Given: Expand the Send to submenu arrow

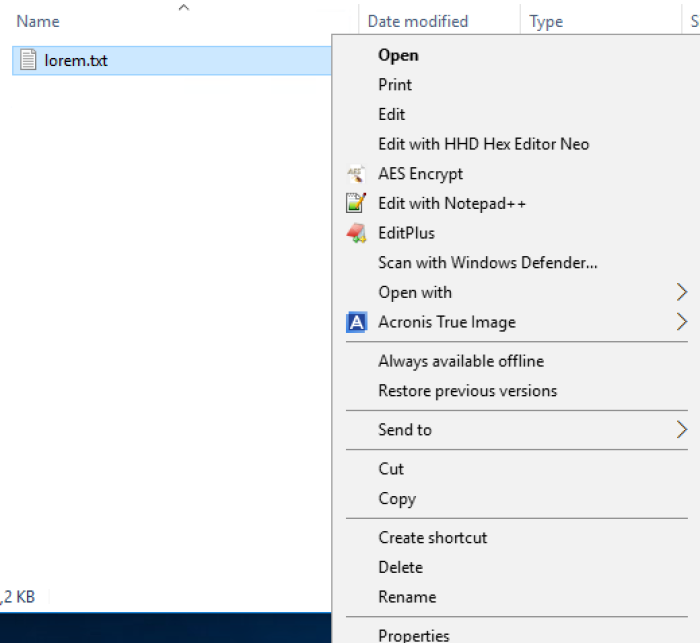Looking at the screenshot, I should pos(681,430).
